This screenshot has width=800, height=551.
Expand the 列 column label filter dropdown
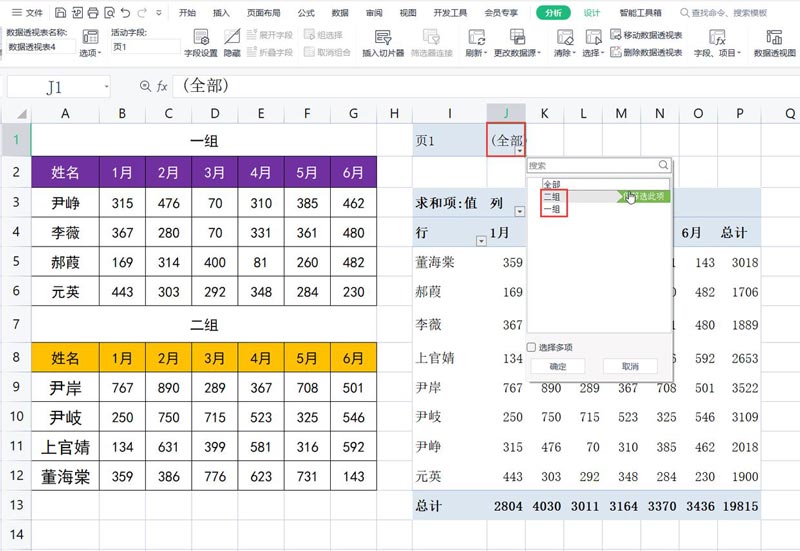[x=519, y=211]
